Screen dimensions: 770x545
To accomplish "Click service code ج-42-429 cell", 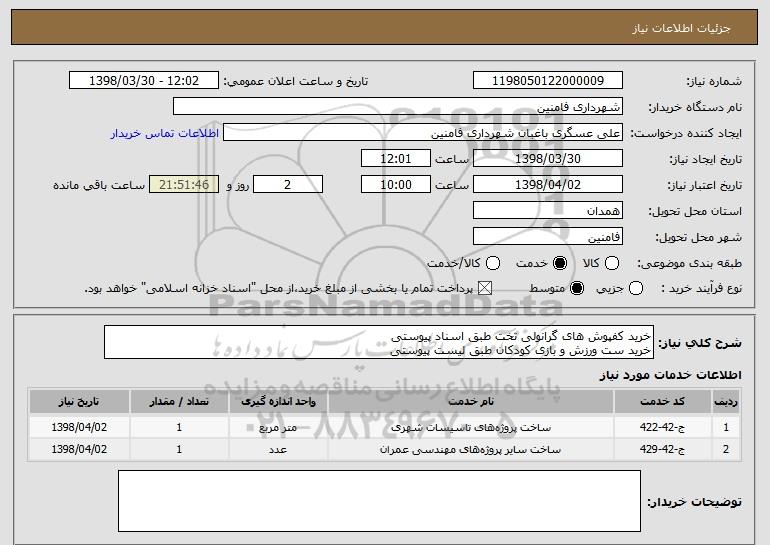I will point(662,449).
